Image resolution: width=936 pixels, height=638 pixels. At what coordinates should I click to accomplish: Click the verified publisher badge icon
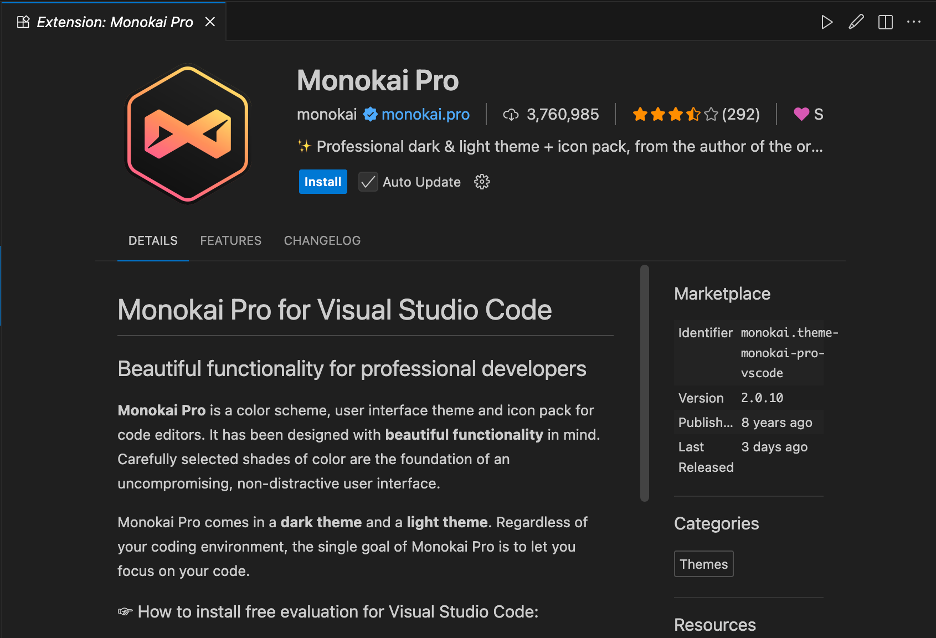(370, 114)
